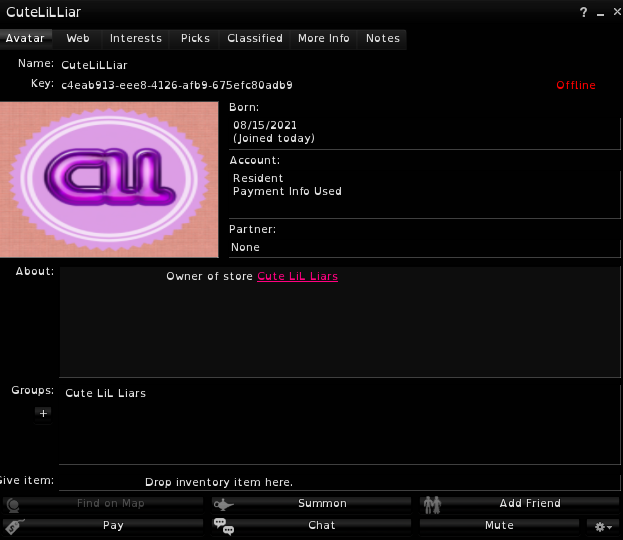623x540 pixels.
Task: Click the avatar key UUID text
Action: (177, 85)
